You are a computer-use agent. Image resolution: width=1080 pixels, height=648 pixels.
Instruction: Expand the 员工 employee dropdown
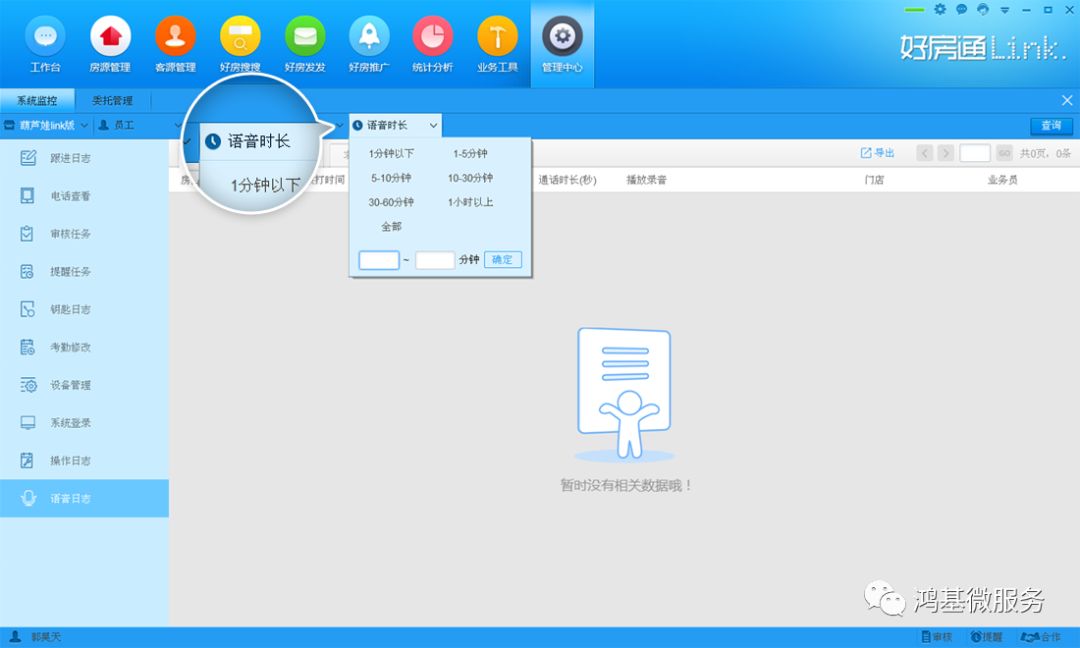pos(135,126)
